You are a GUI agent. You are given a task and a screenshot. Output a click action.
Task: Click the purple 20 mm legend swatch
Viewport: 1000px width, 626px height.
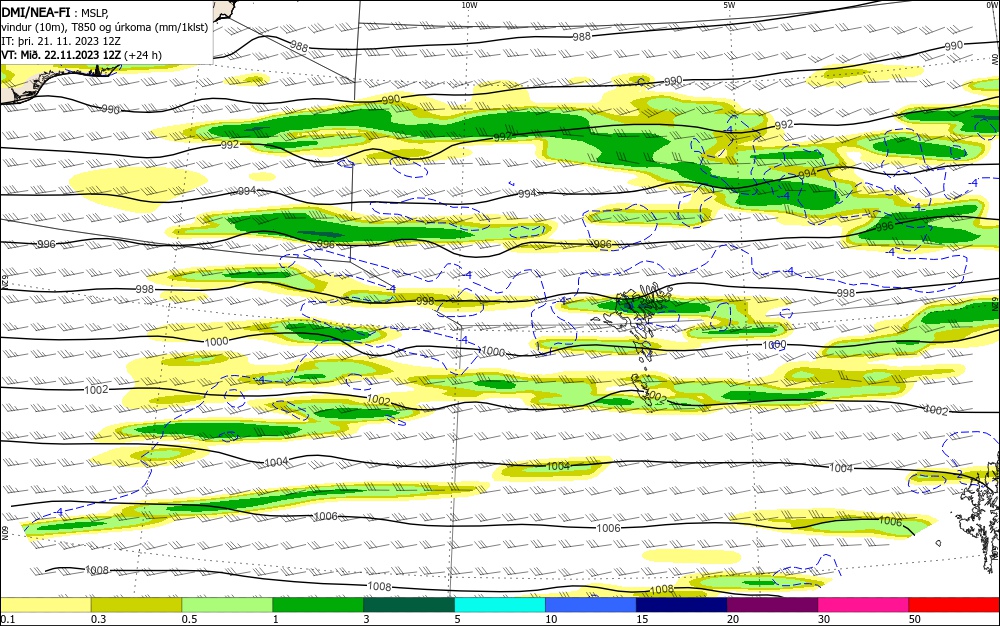[x=772, y=605]
